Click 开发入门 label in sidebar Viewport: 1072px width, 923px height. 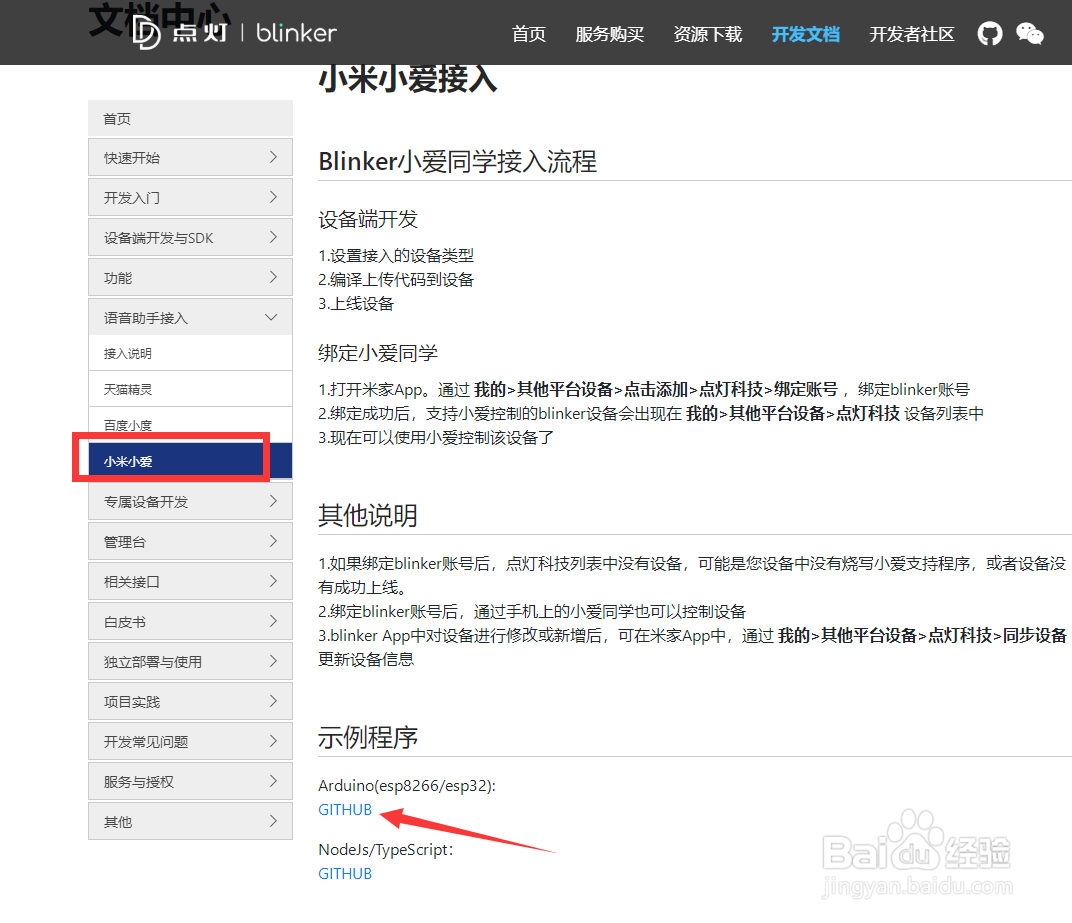pyautogui.click(x=132, y=198)
